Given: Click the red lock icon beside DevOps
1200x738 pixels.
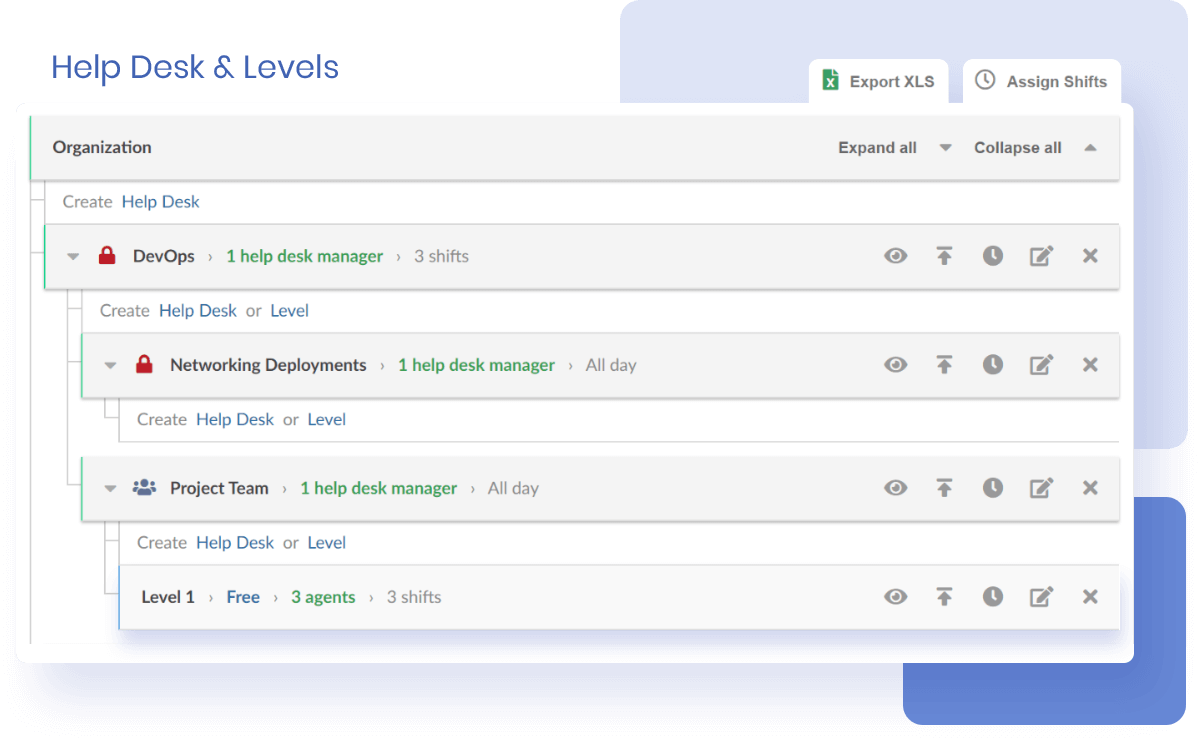Looking at the screenshot, I should (x=107, y=256).
